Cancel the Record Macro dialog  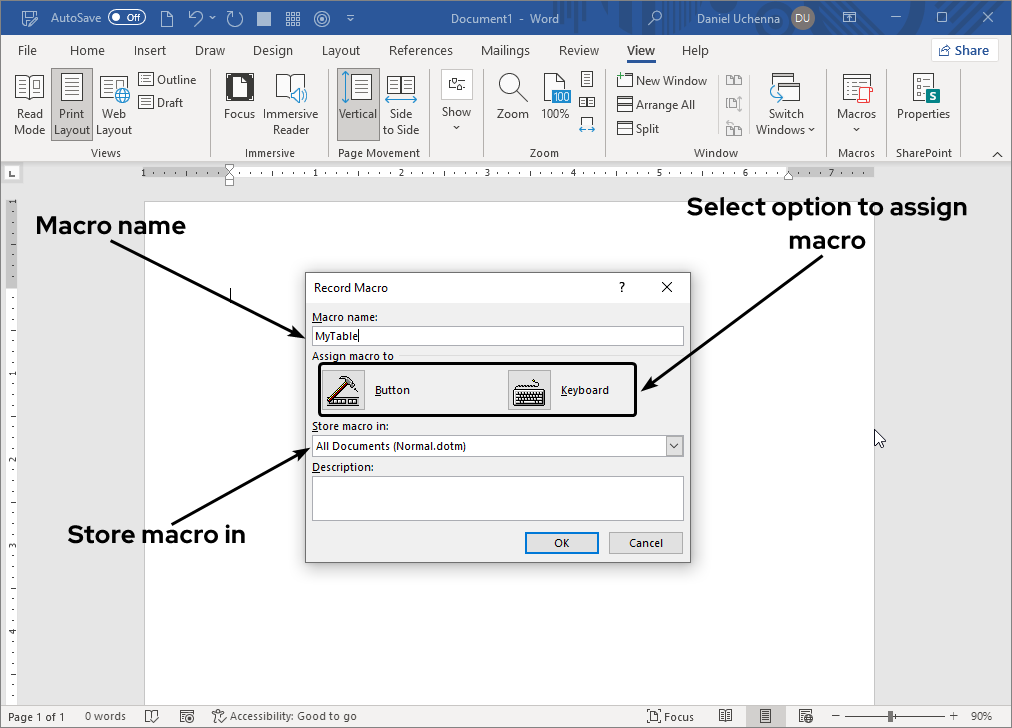[645, 542]
